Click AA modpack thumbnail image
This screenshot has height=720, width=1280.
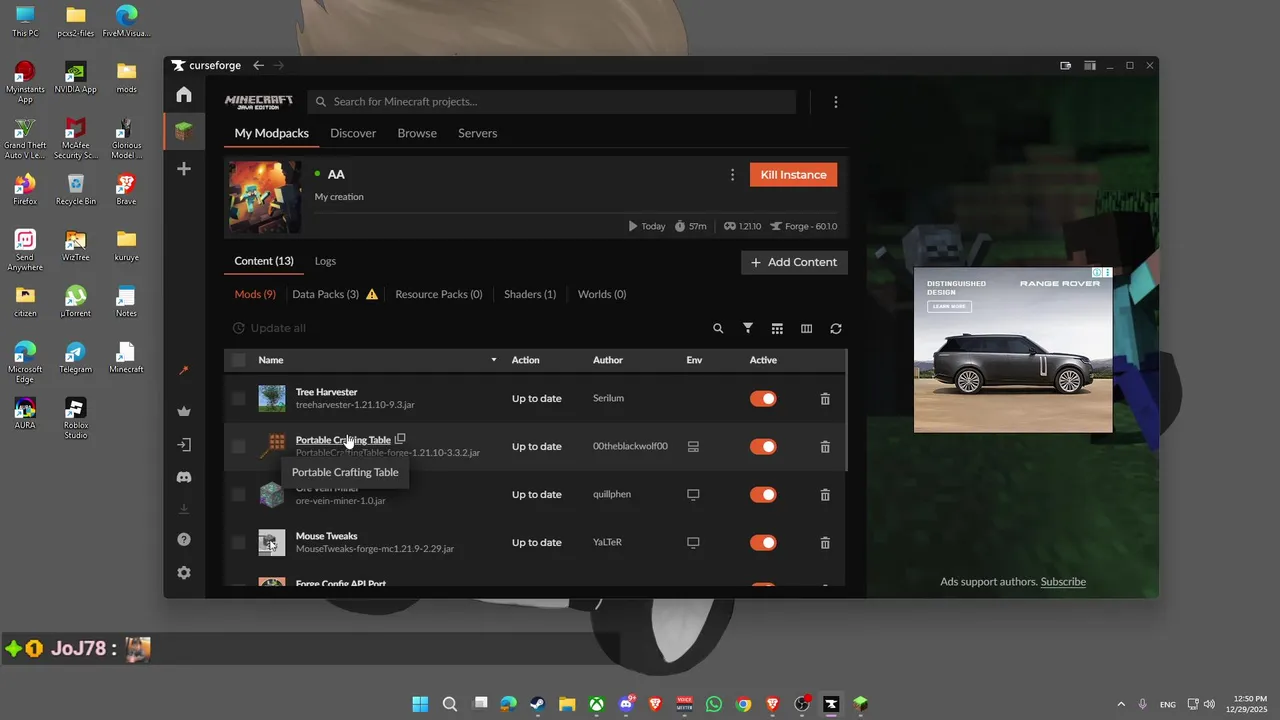tap(265, 197)
